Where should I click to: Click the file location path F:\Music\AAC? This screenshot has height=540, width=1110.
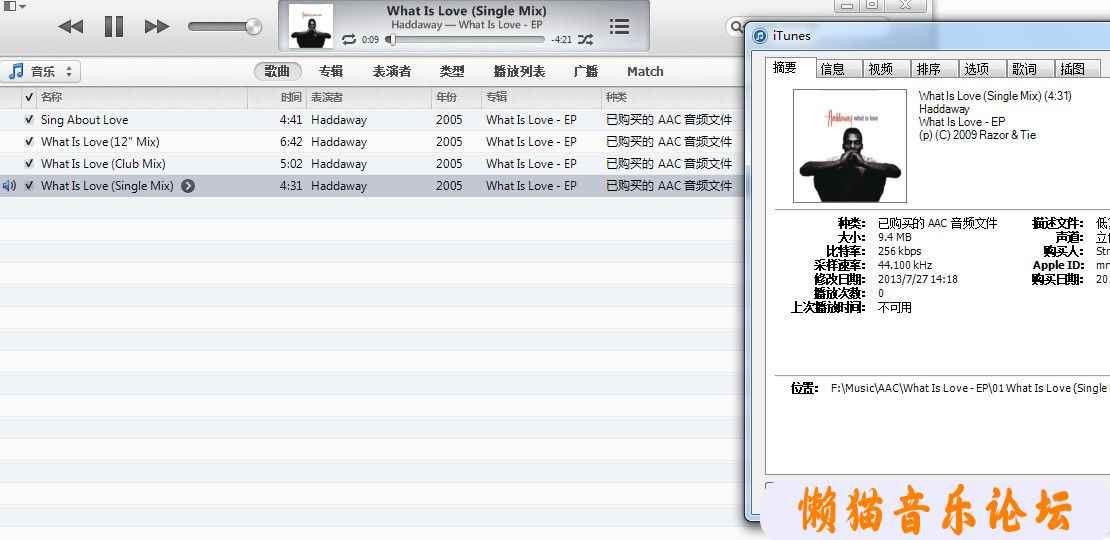968,388
